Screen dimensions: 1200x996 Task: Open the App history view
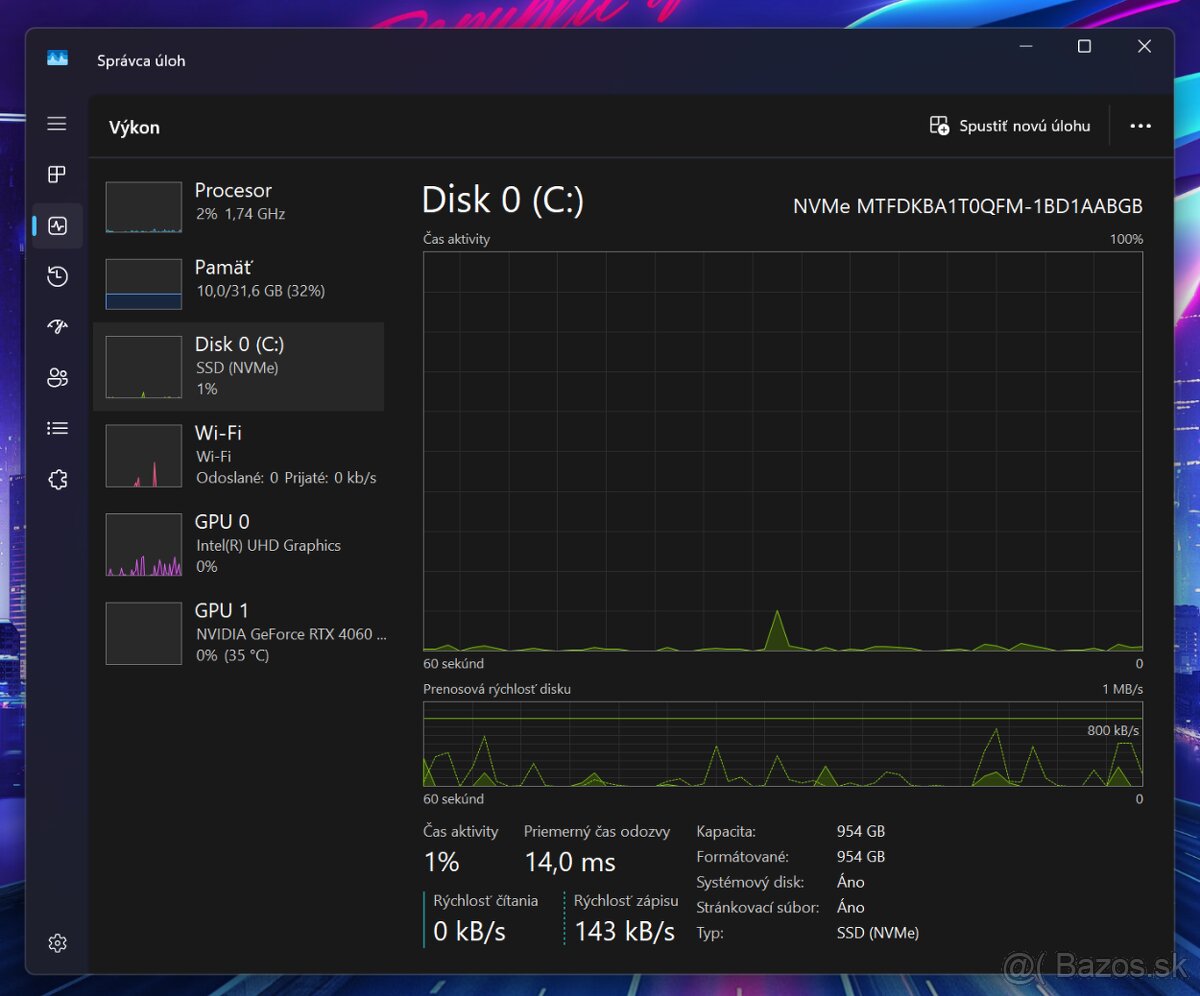57,276
